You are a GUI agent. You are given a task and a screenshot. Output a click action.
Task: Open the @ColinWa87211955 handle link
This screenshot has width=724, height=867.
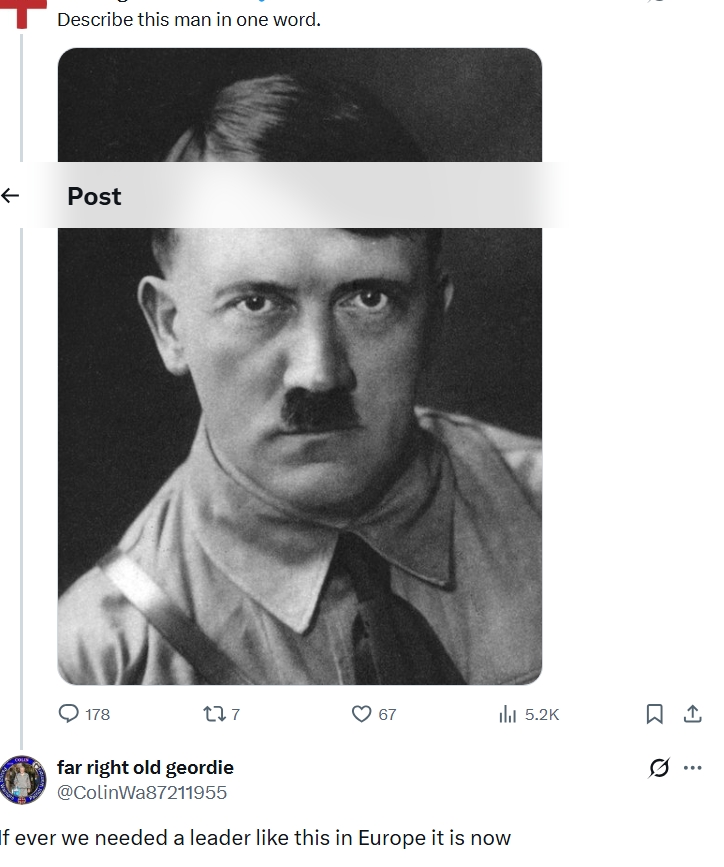click(142, 792)
